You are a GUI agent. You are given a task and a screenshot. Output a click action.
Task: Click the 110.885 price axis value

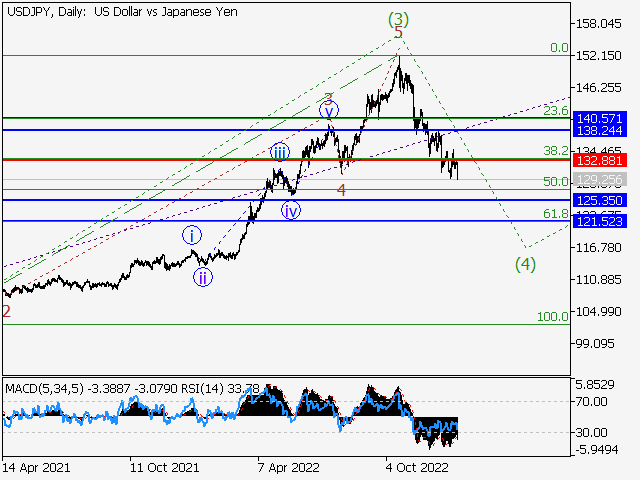coord(598,280)
